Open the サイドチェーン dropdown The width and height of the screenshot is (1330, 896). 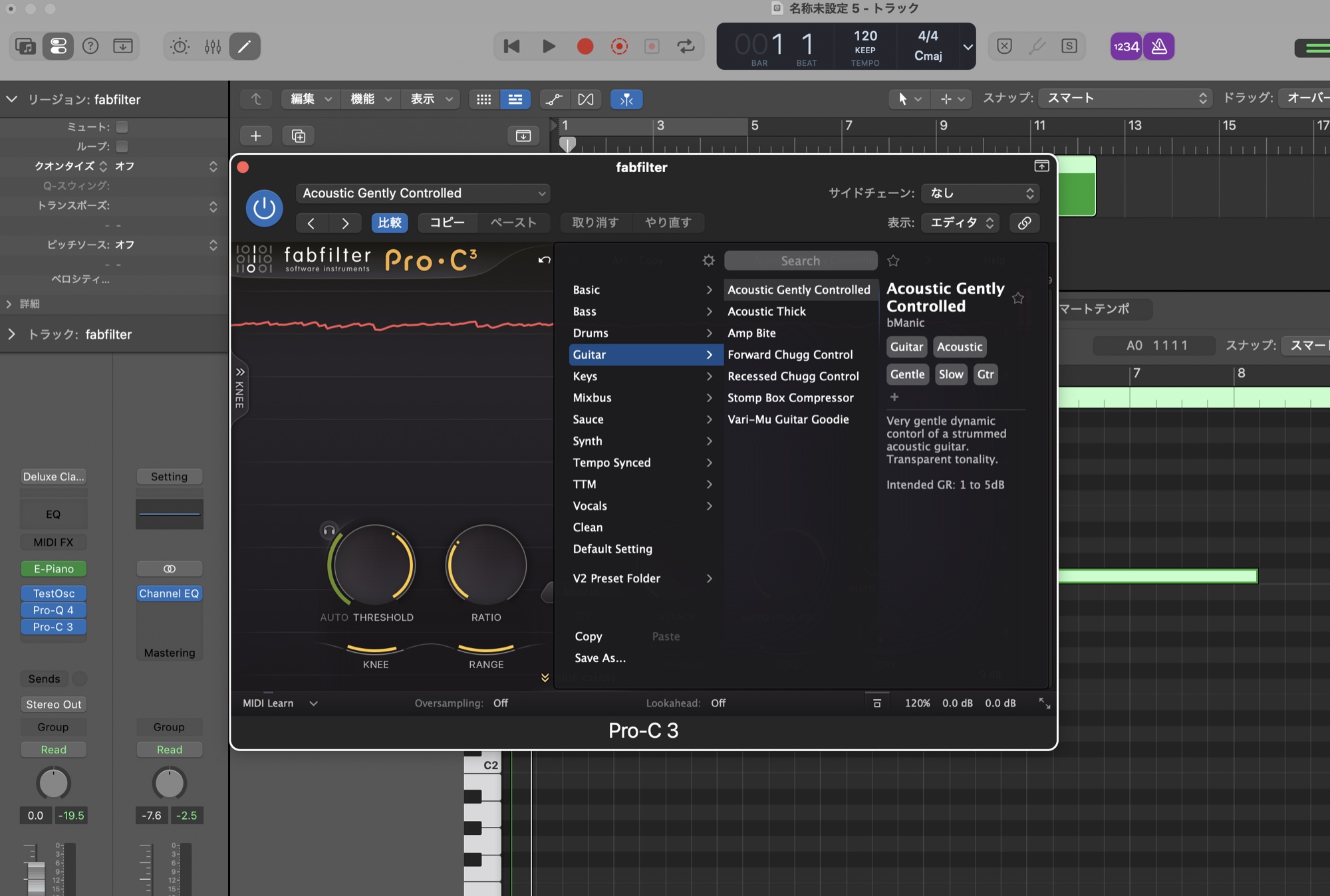tap(981, 193)
